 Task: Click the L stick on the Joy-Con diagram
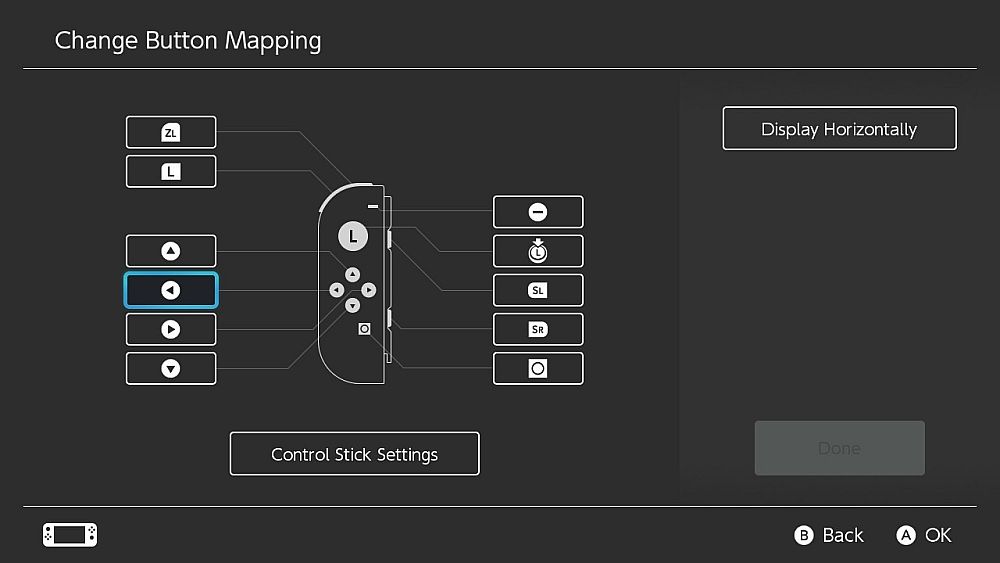click(x=352, y=237)
